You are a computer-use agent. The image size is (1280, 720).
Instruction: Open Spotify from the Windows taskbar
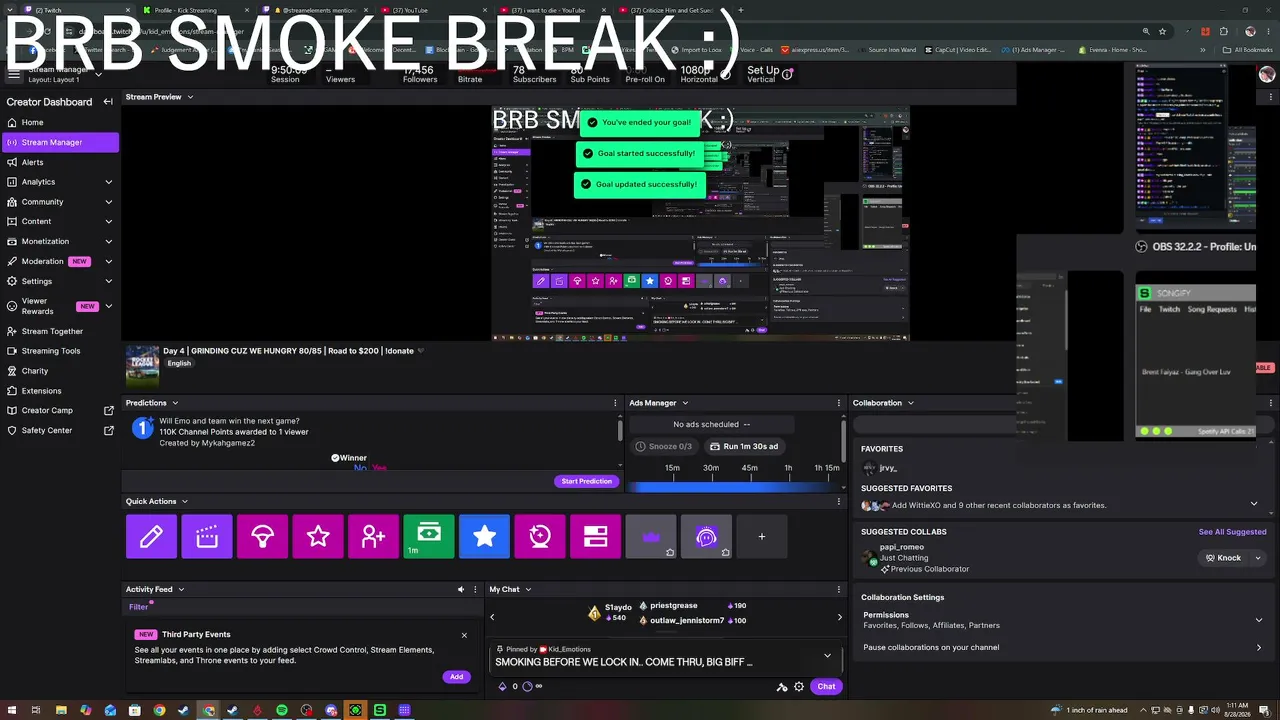click(282, 710)
